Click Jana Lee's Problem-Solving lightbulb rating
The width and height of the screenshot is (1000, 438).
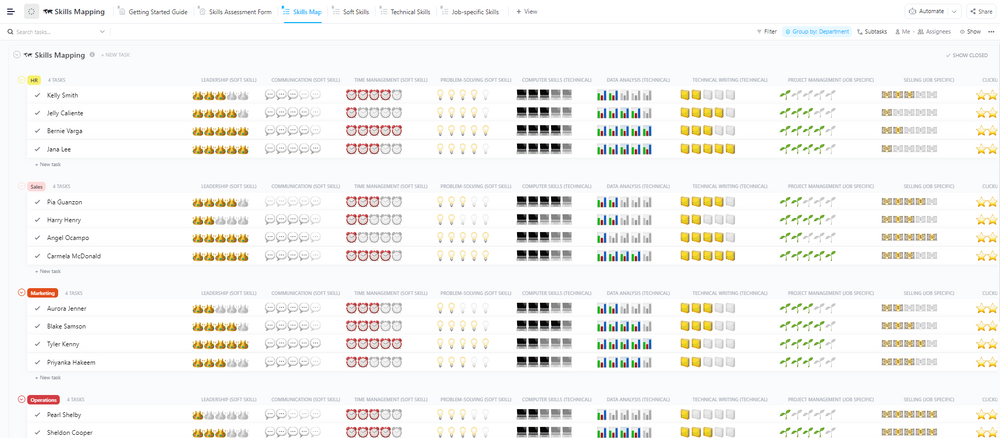click(462, 149)
